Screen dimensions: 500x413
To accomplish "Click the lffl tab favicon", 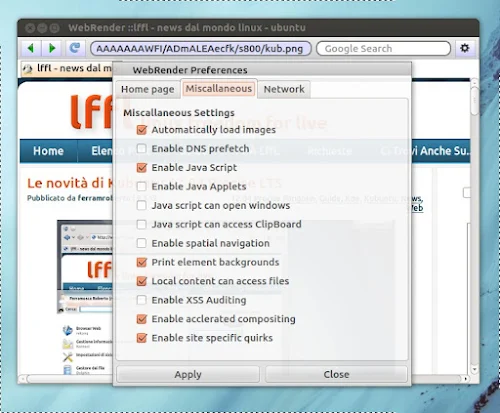I will [x=28, y=69].
